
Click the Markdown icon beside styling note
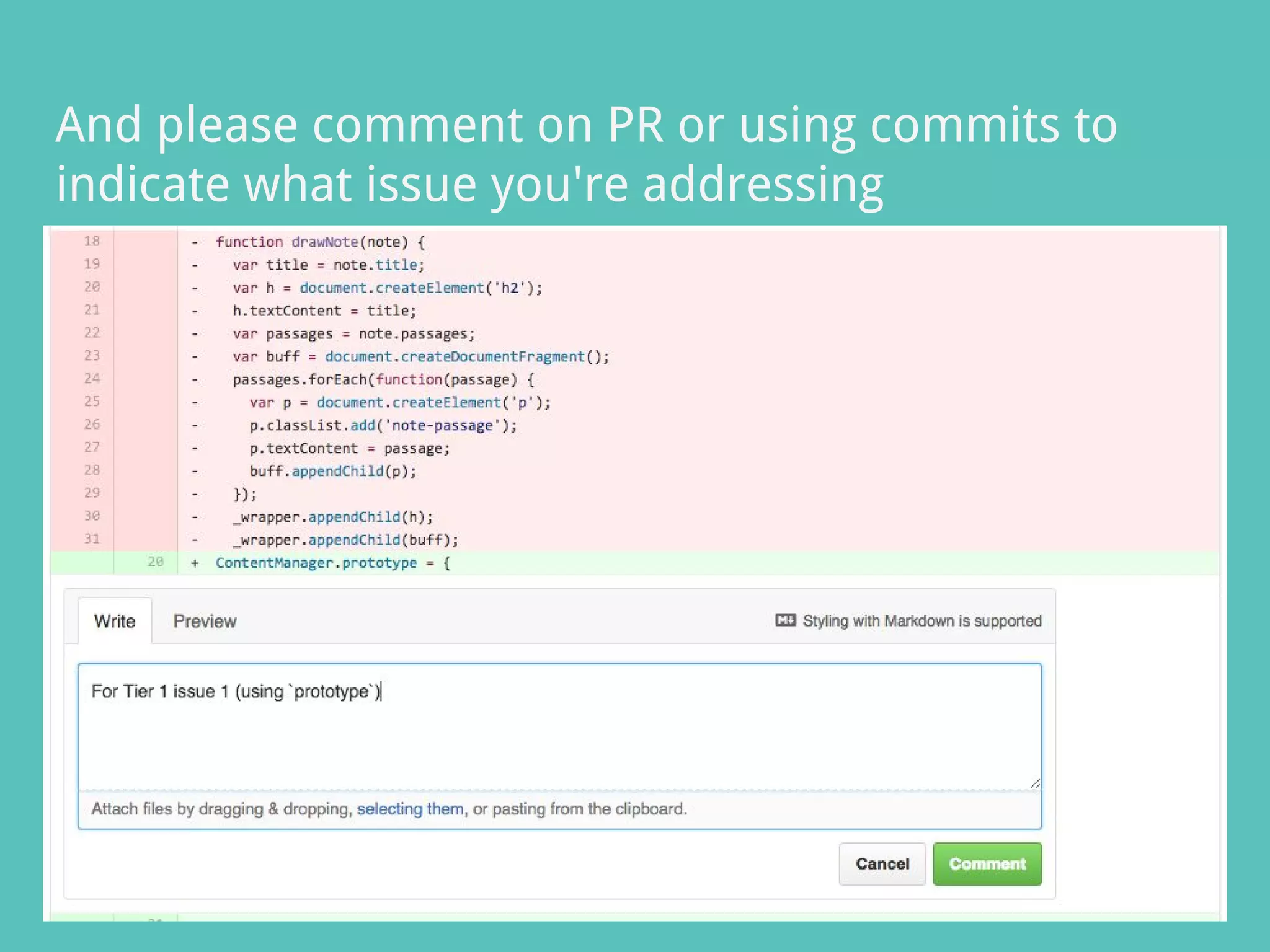[x=785, y=620]
